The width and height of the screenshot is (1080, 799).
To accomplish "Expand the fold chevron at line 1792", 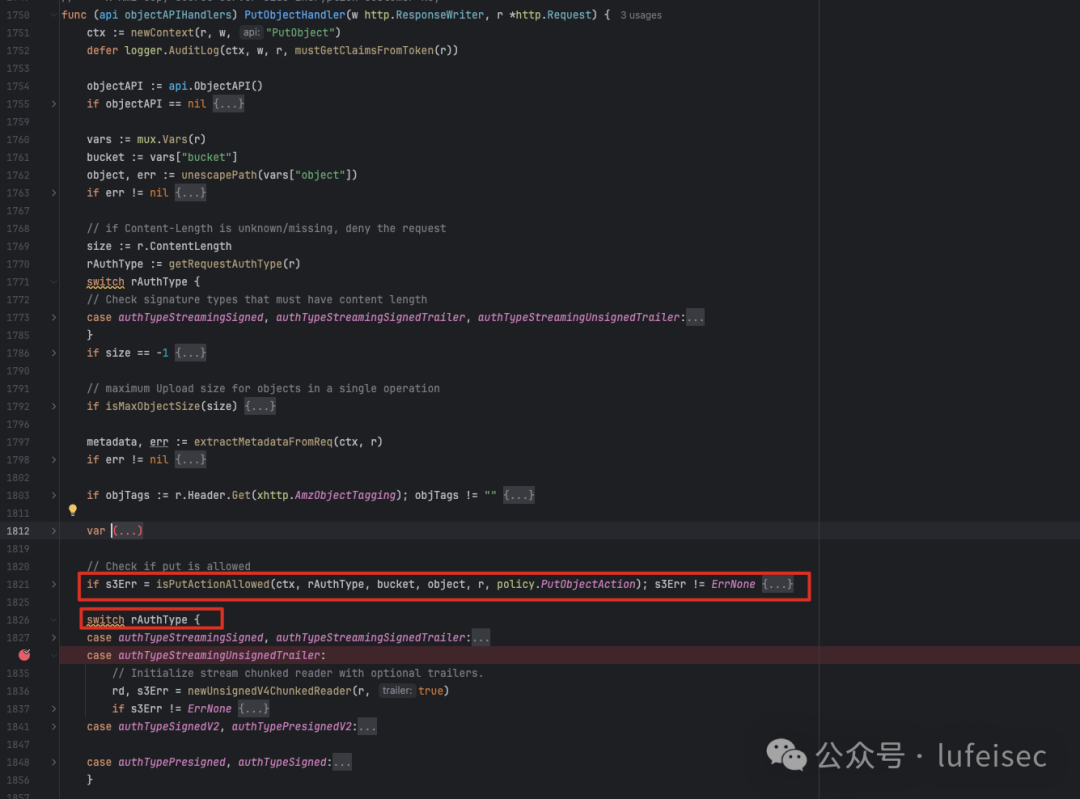I will click(x=54, y=406).
